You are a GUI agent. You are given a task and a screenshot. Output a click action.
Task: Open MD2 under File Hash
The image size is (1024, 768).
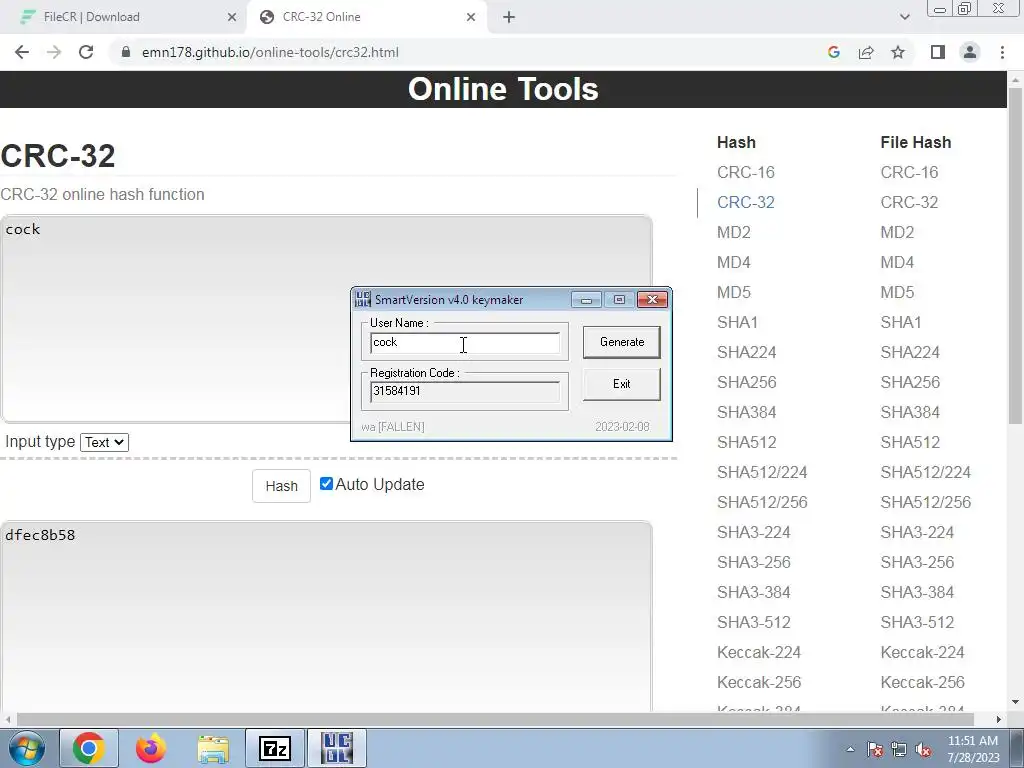[897, 232]
